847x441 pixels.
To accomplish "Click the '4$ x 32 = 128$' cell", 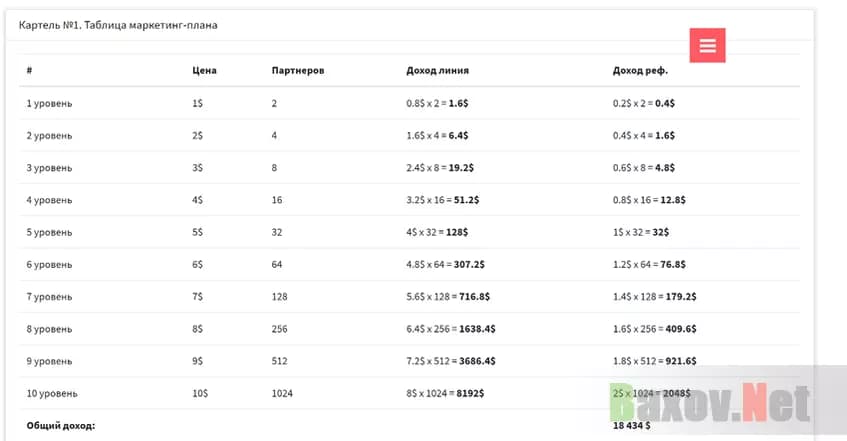I will [437, 232].
